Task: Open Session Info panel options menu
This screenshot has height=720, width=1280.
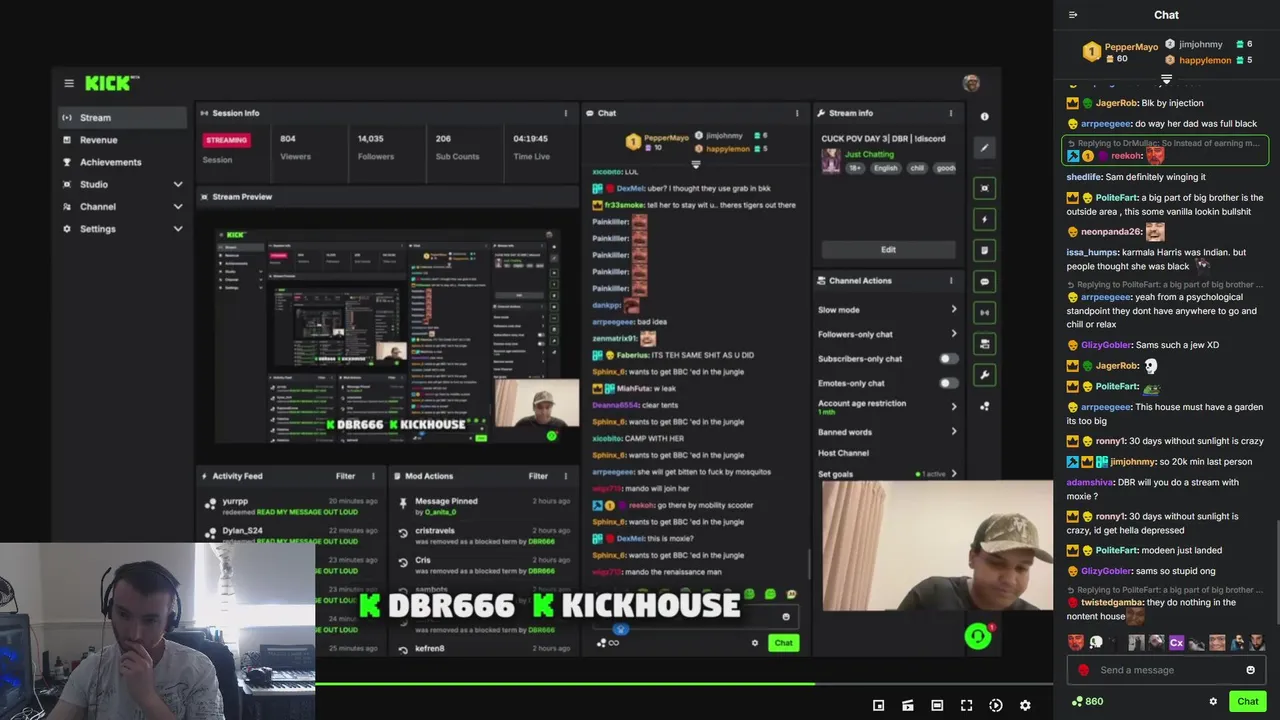Action: pos(566,113)
